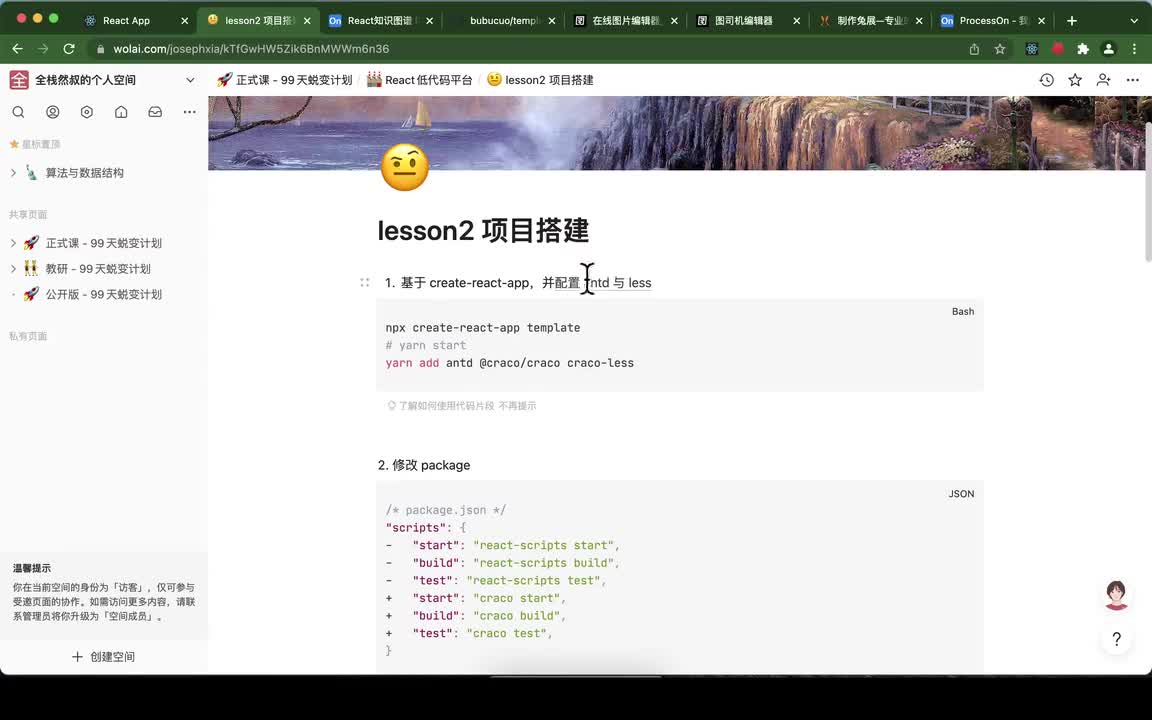Open 公开版 - 99 天蜕变计划 page

click(104, 294)
